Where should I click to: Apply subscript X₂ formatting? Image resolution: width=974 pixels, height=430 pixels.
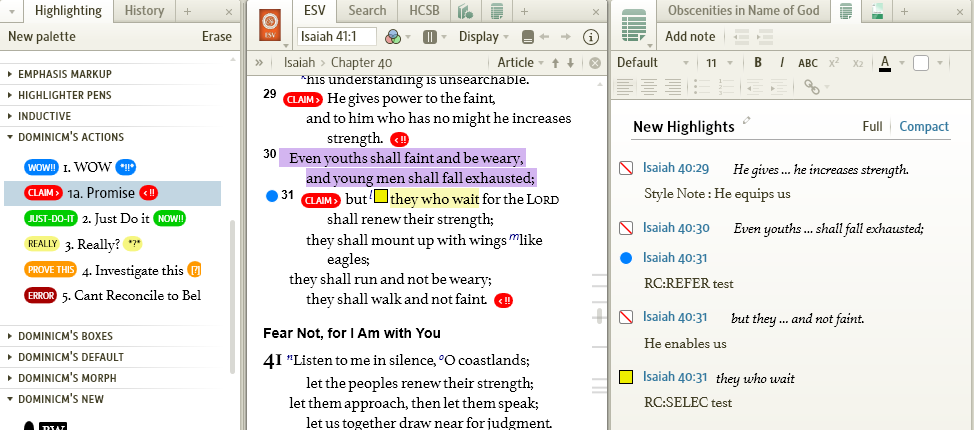click(x=858, y=63)
